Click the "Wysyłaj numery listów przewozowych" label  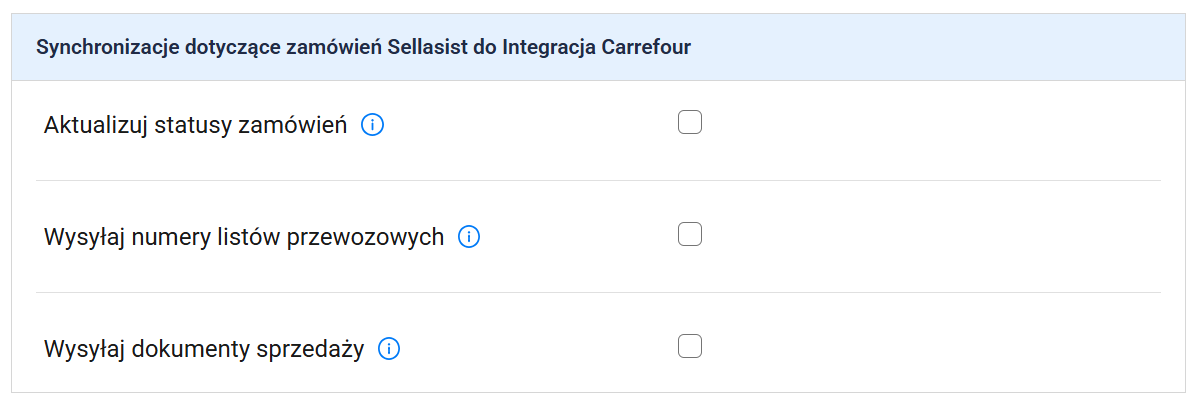[x=244, y=238]
